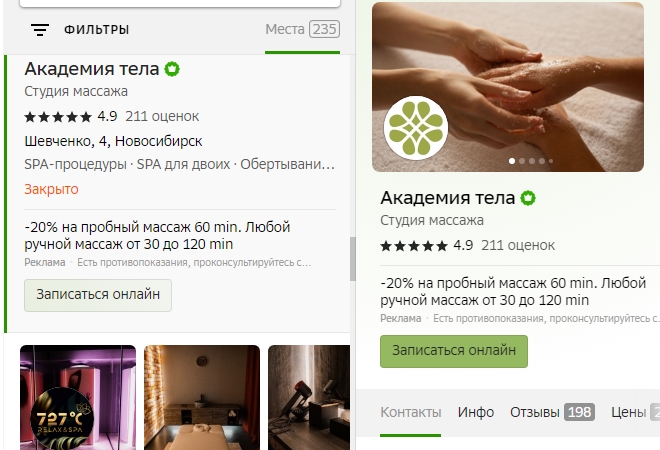
Task: Select the second photo carousel dot
Action: tap(522, 161)
